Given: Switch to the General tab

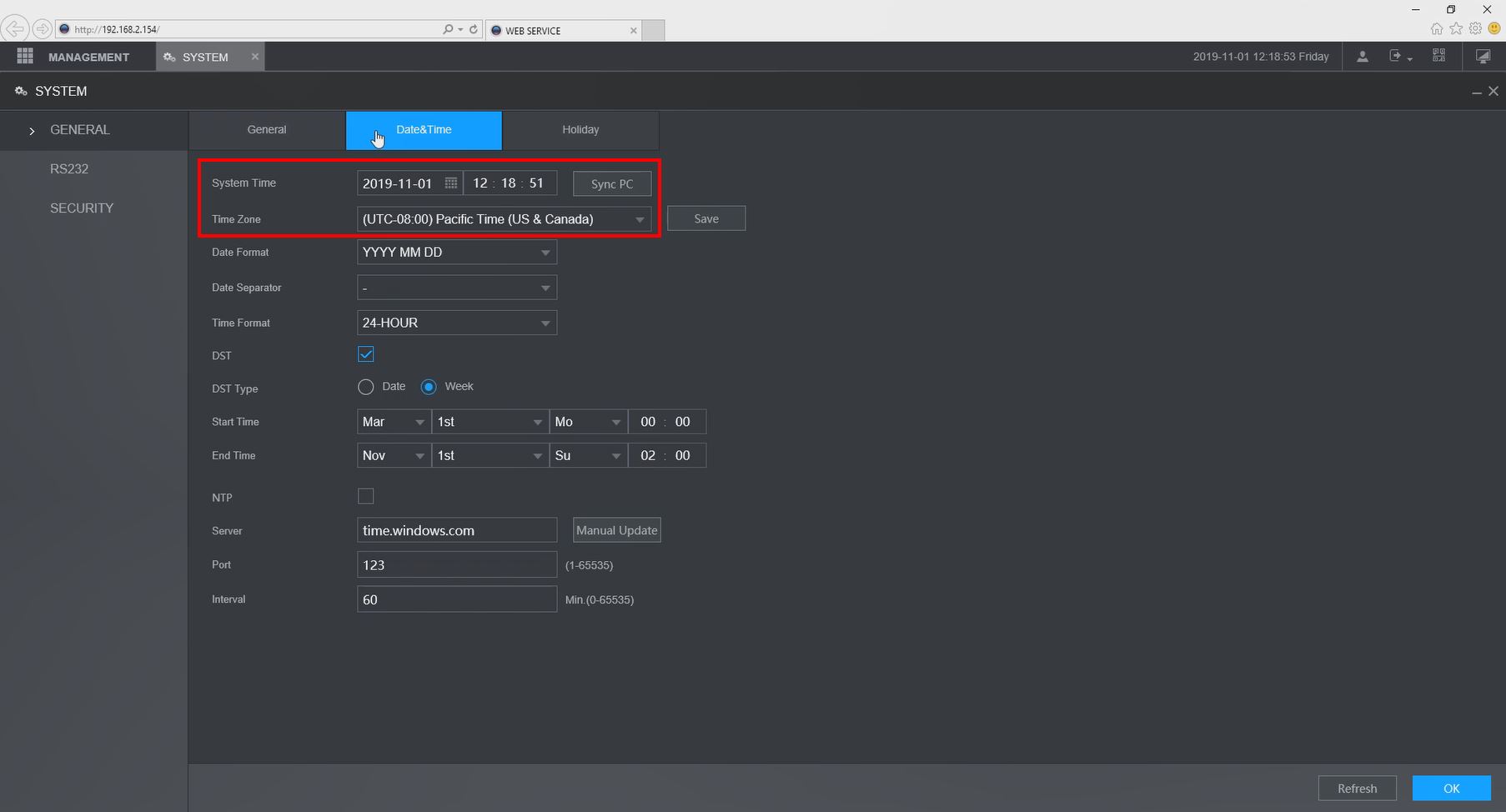Looking at the screenshot, I should pyautogui.click(x=267, y=130).
